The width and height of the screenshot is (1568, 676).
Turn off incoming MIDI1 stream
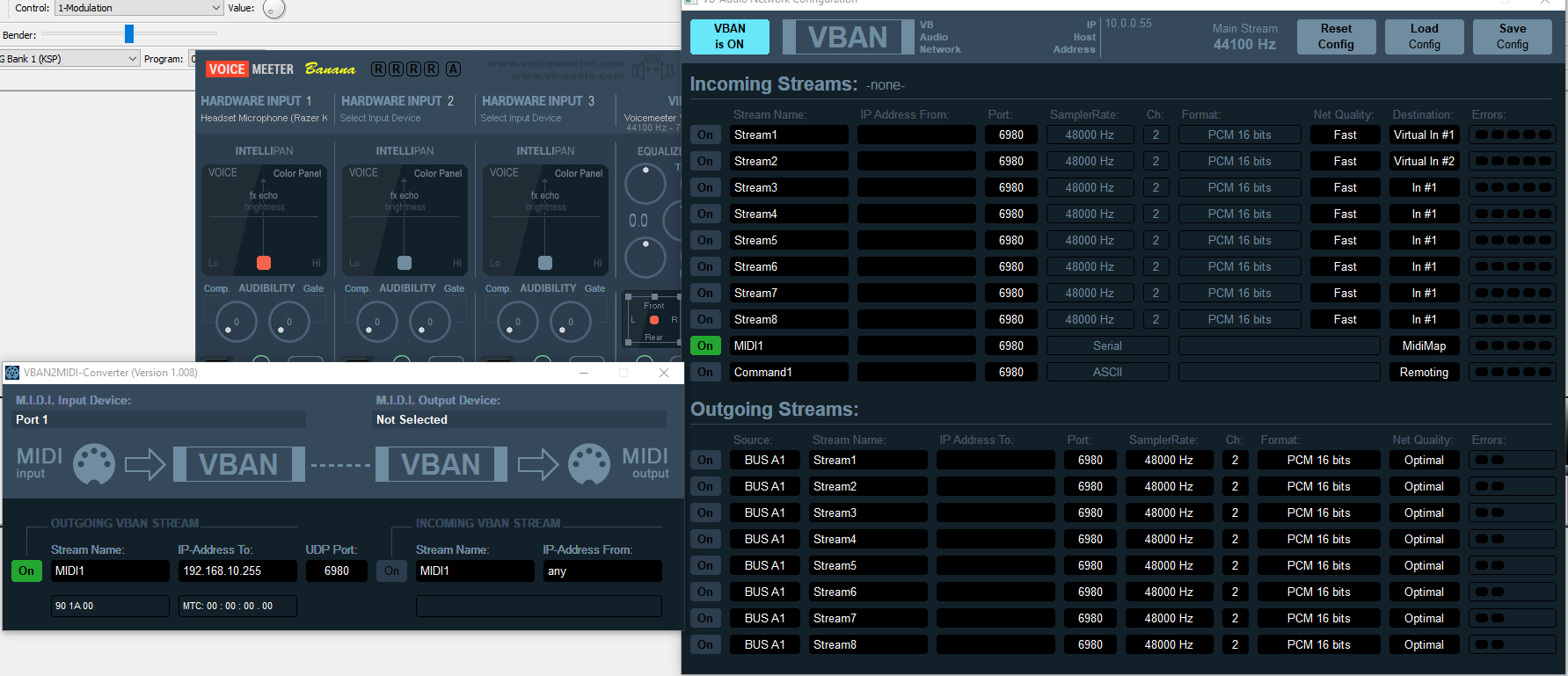click(705, 345)
